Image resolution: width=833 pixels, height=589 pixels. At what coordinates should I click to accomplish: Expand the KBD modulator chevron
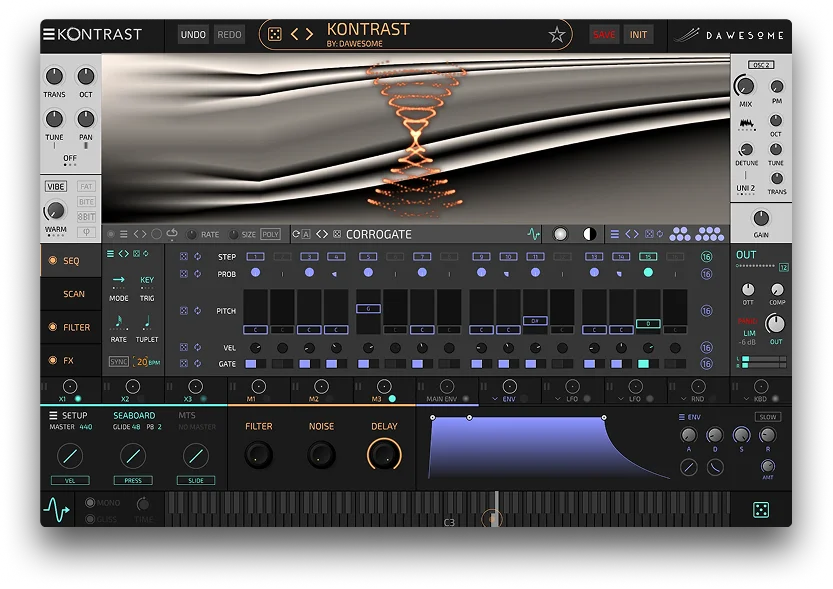(746, 399)
